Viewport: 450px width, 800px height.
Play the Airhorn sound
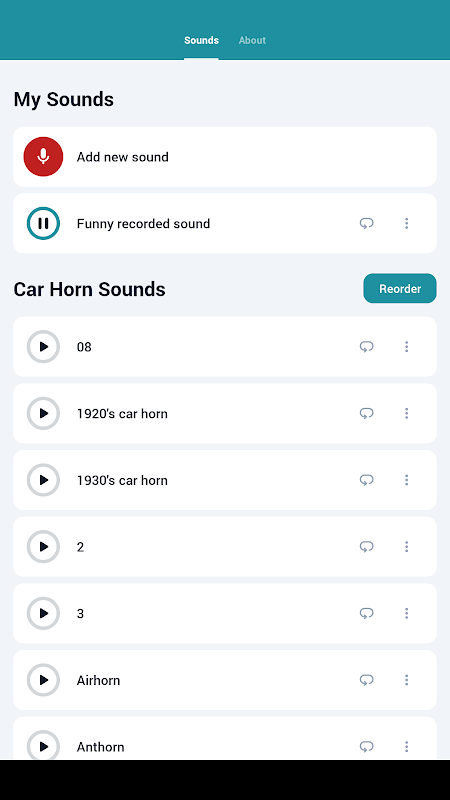(x=43, y=680)
